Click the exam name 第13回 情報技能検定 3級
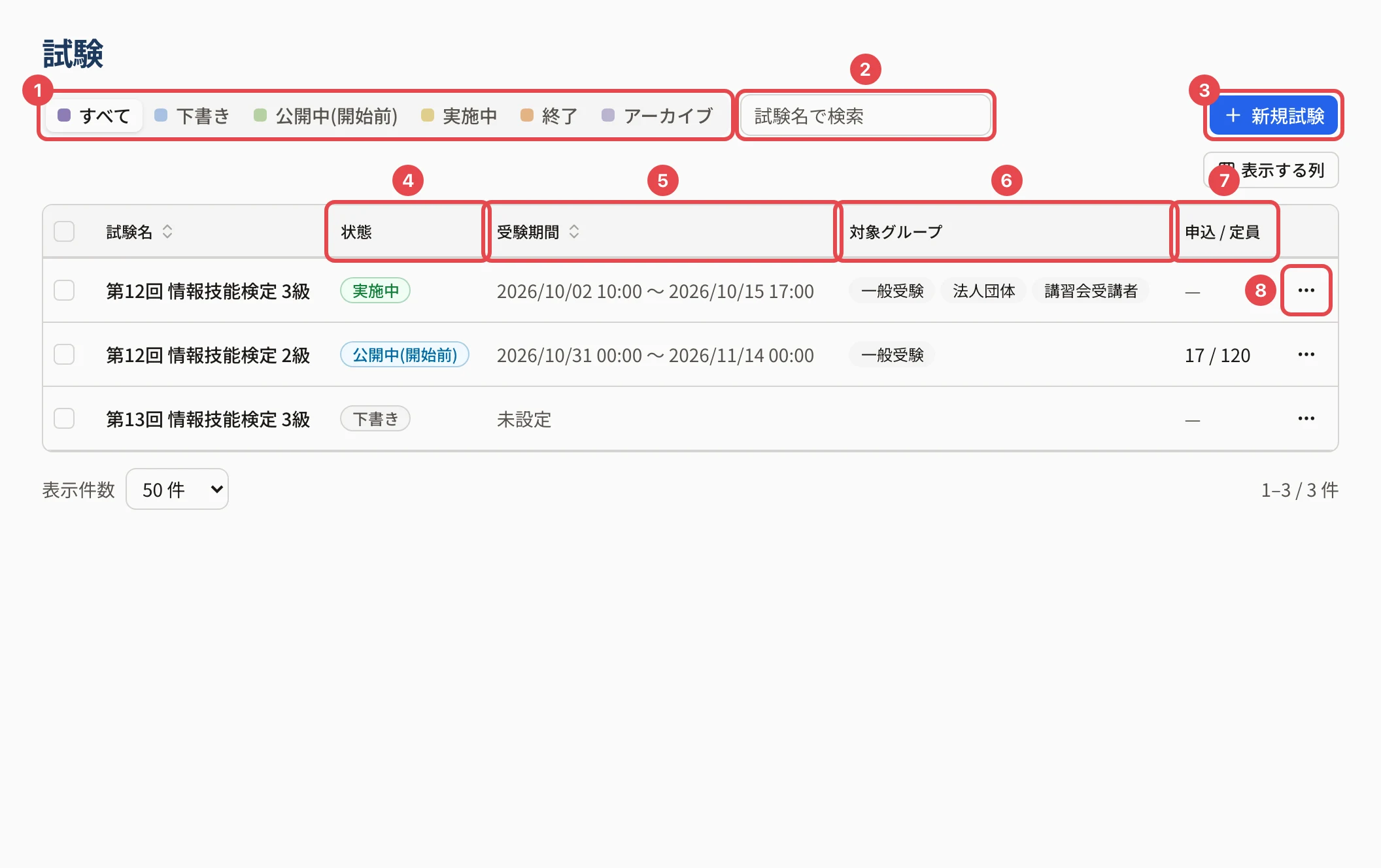 [x=208, y=419]
